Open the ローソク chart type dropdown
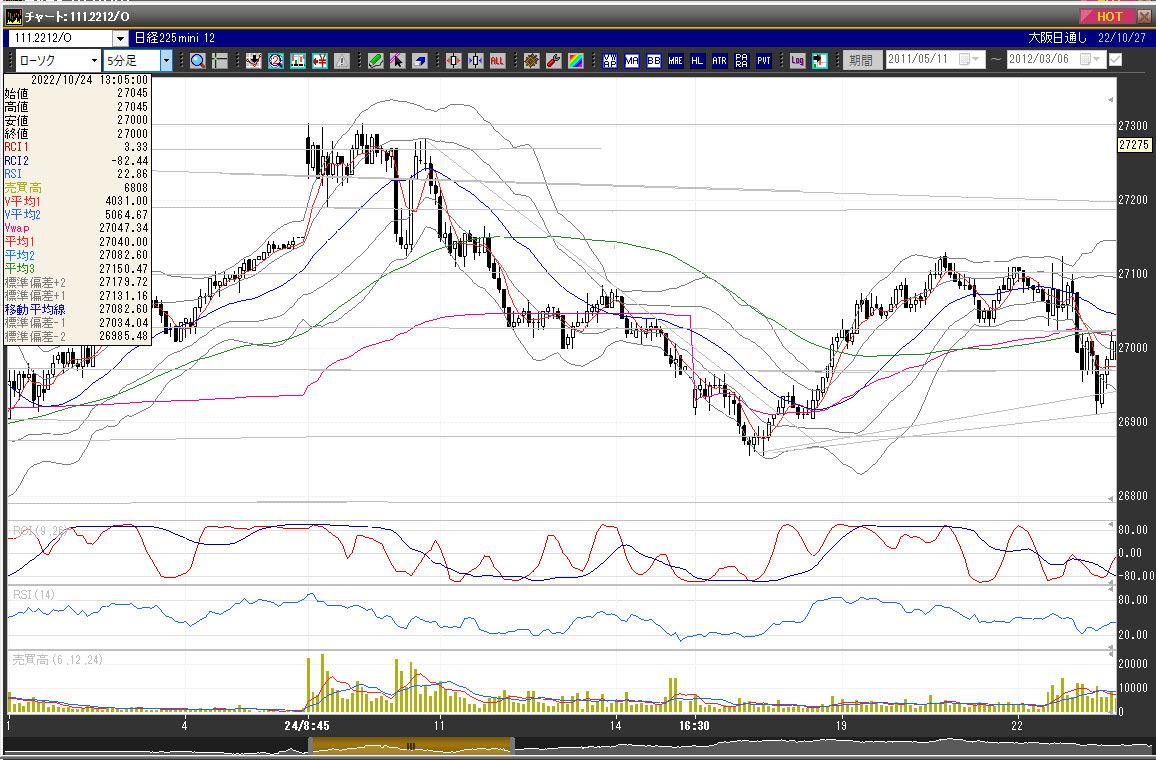1156x760 pixels. point(94,60)
